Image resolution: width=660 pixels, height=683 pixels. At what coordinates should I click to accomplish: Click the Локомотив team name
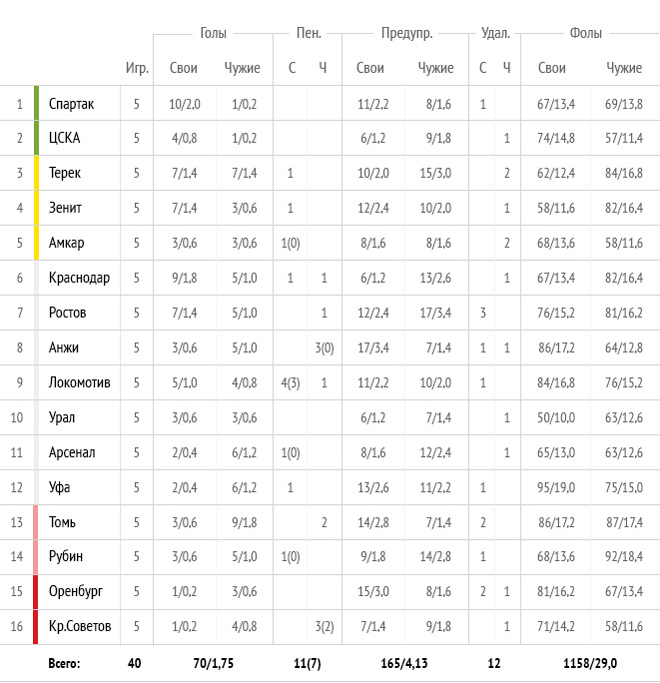tap(79, 382)
